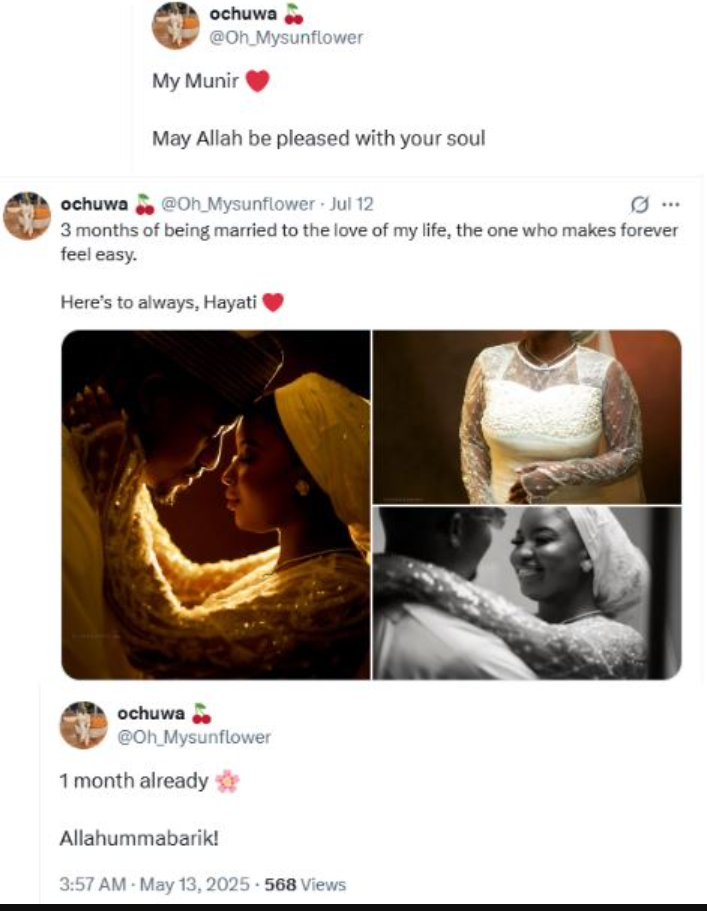
Task: Click the Grok icon on Jul 12 tweet
Action: tap(640, 204)
